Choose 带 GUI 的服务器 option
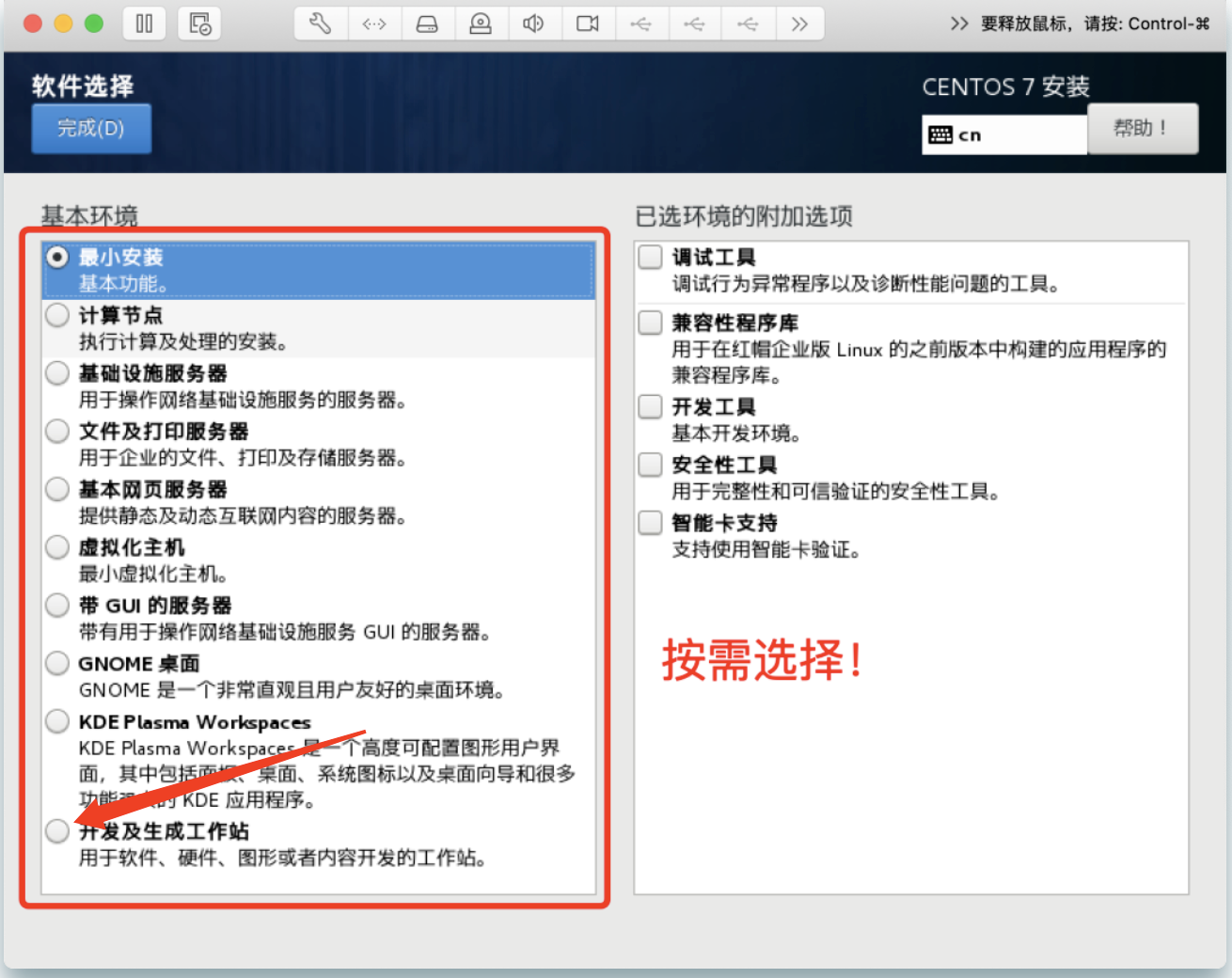The height and width of the screenshot is (978, 1232). coord(57,606)
